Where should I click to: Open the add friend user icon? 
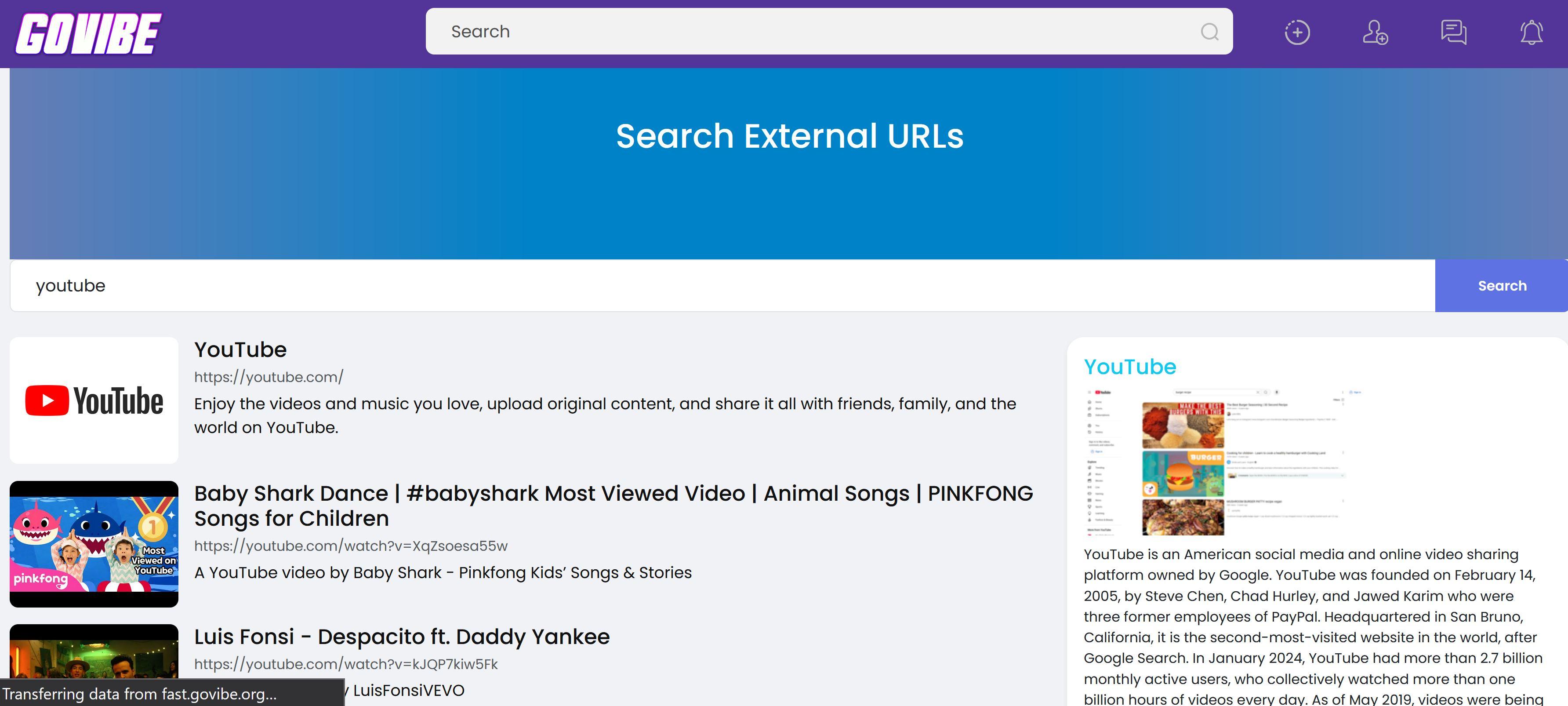pos(1375,32)
